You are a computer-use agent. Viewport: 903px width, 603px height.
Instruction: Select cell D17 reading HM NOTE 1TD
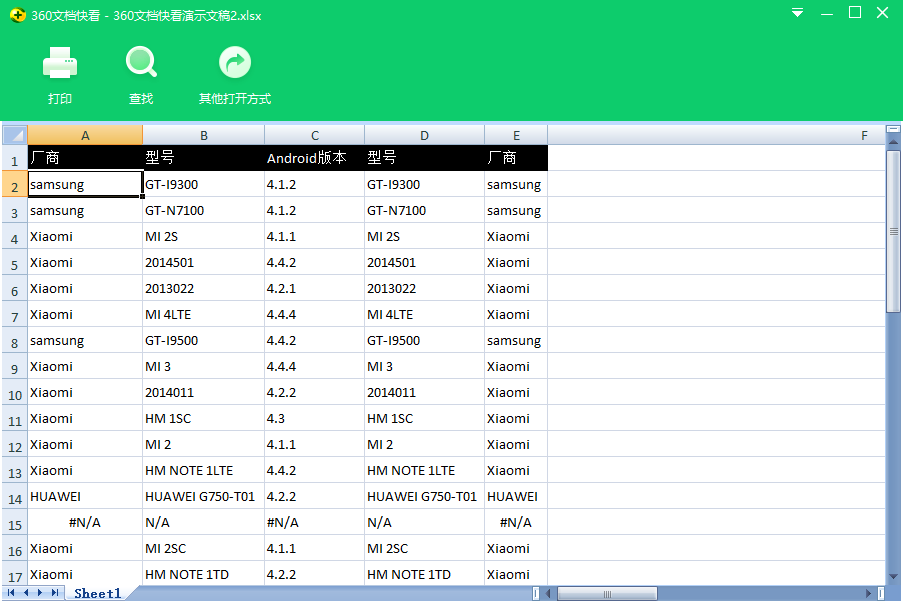(x=424, y=574)
